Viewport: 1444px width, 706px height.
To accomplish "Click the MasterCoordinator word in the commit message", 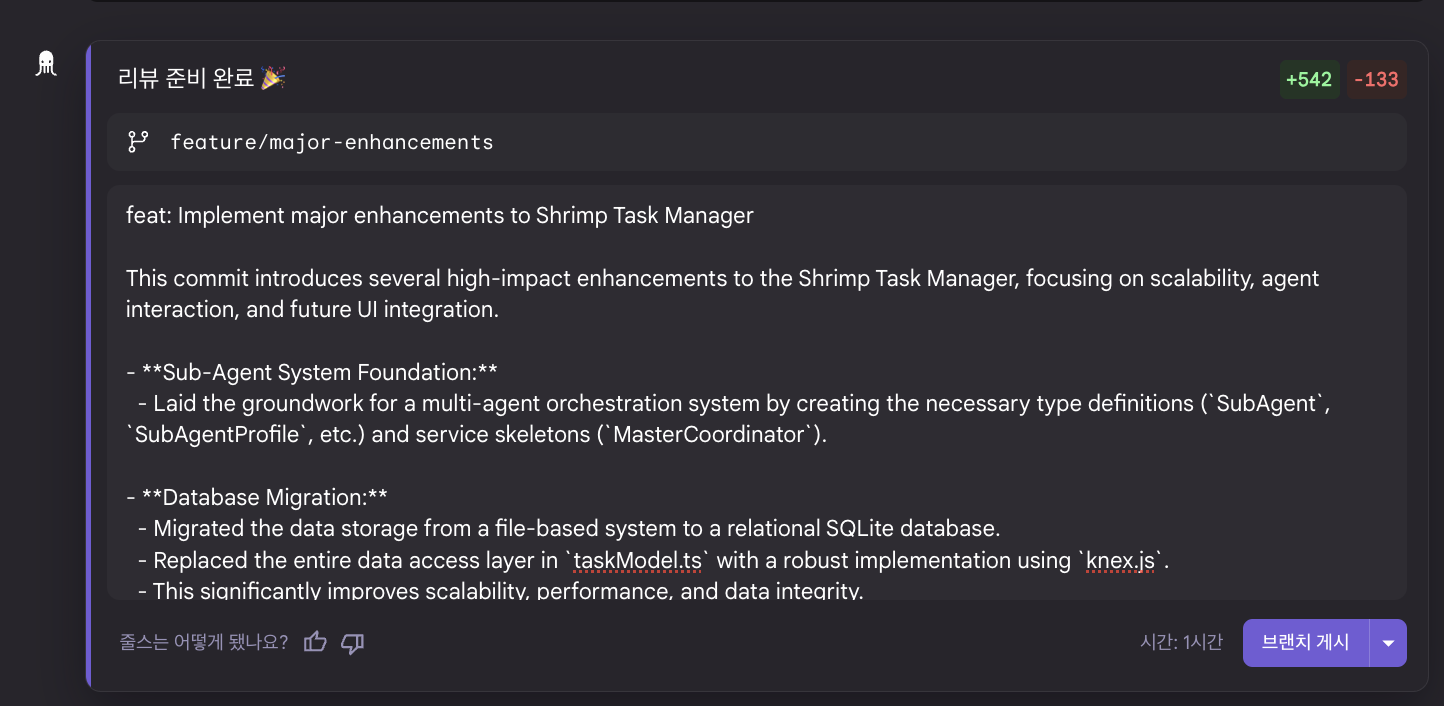I will click(710, 435).
